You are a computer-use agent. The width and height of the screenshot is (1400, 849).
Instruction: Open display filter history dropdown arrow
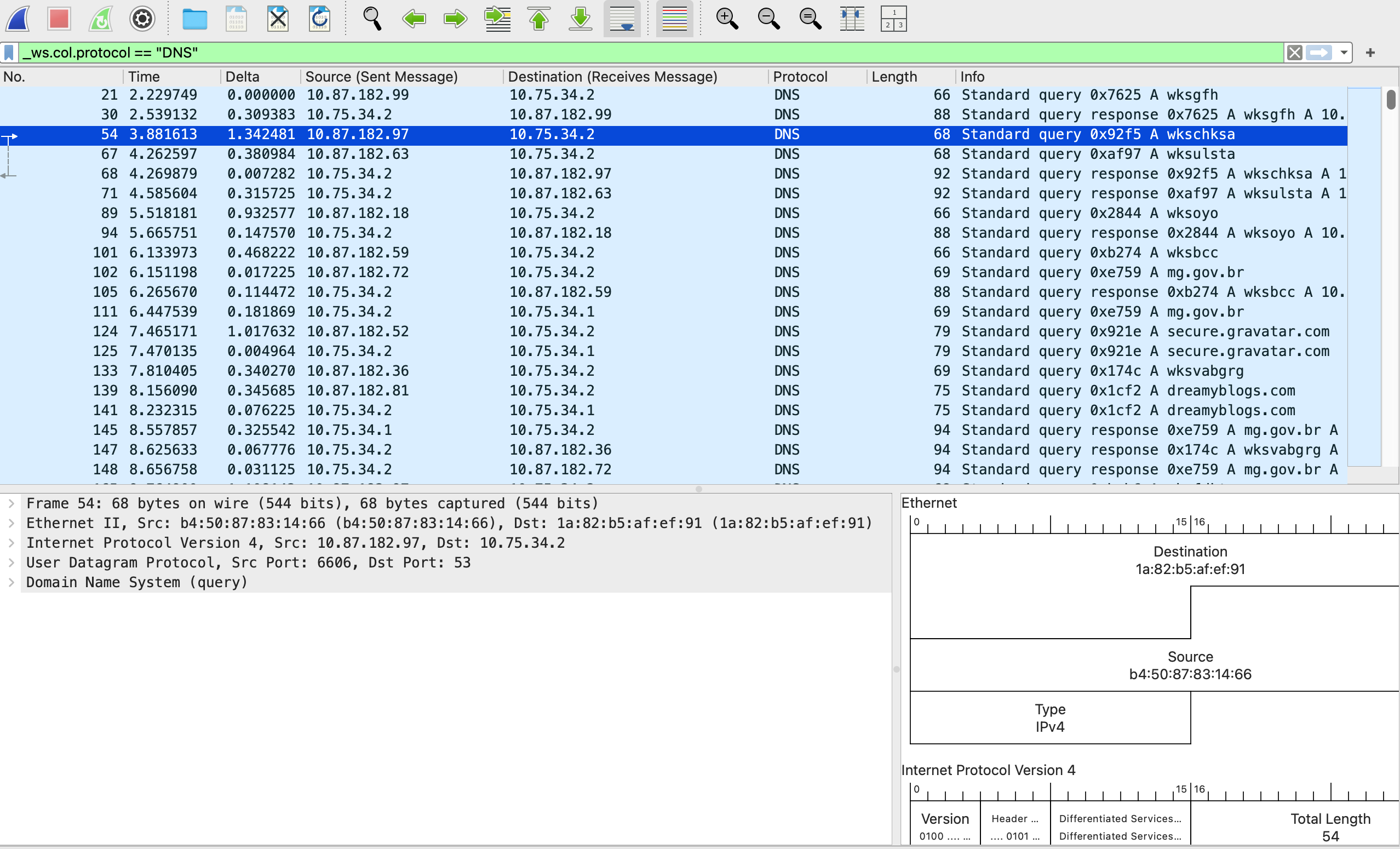[x=1343, y=53]
